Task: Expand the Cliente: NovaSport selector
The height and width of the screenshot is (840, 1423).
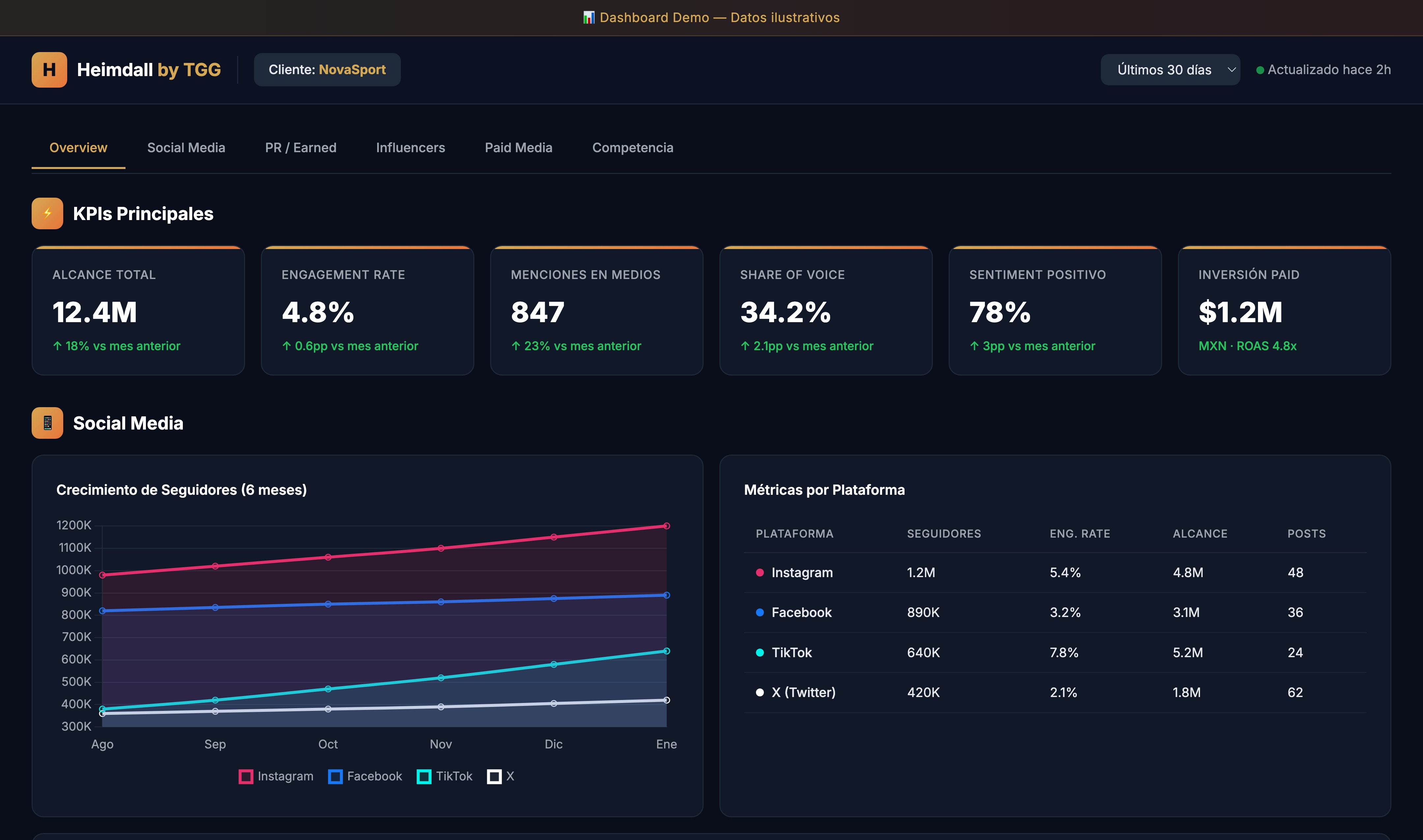Action: (327, 69)
